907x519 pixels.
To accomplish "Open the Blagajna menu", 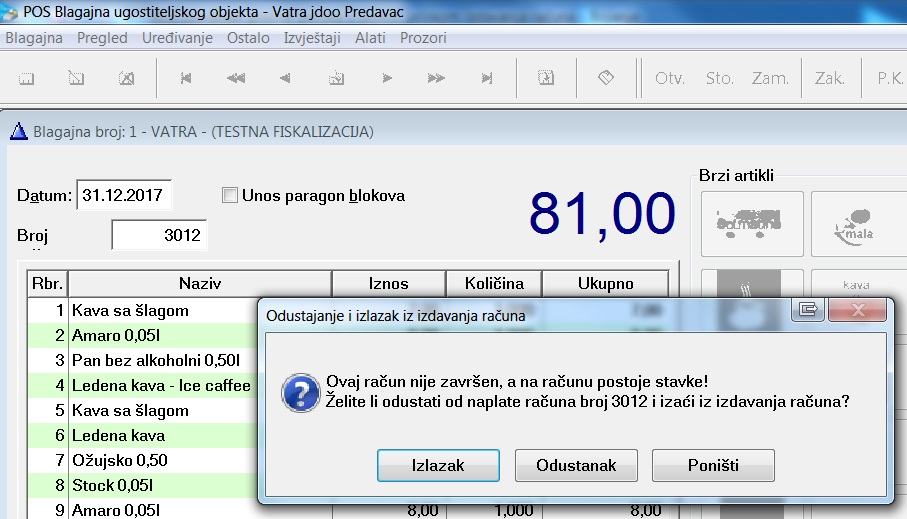I will coord(34,38).
